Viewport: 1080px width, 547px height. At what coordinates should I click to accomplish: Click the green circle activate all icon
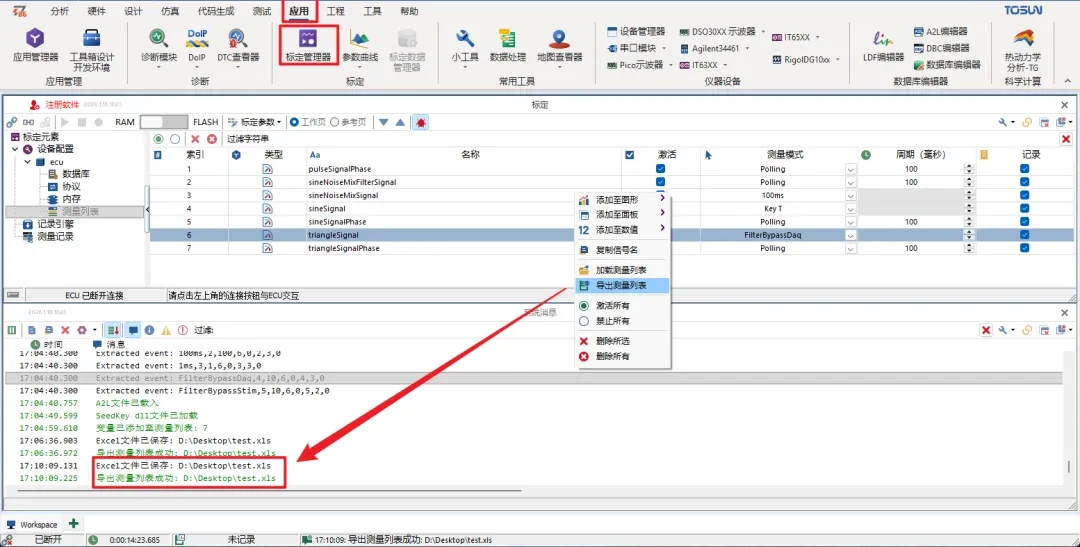tap(158, 139)
